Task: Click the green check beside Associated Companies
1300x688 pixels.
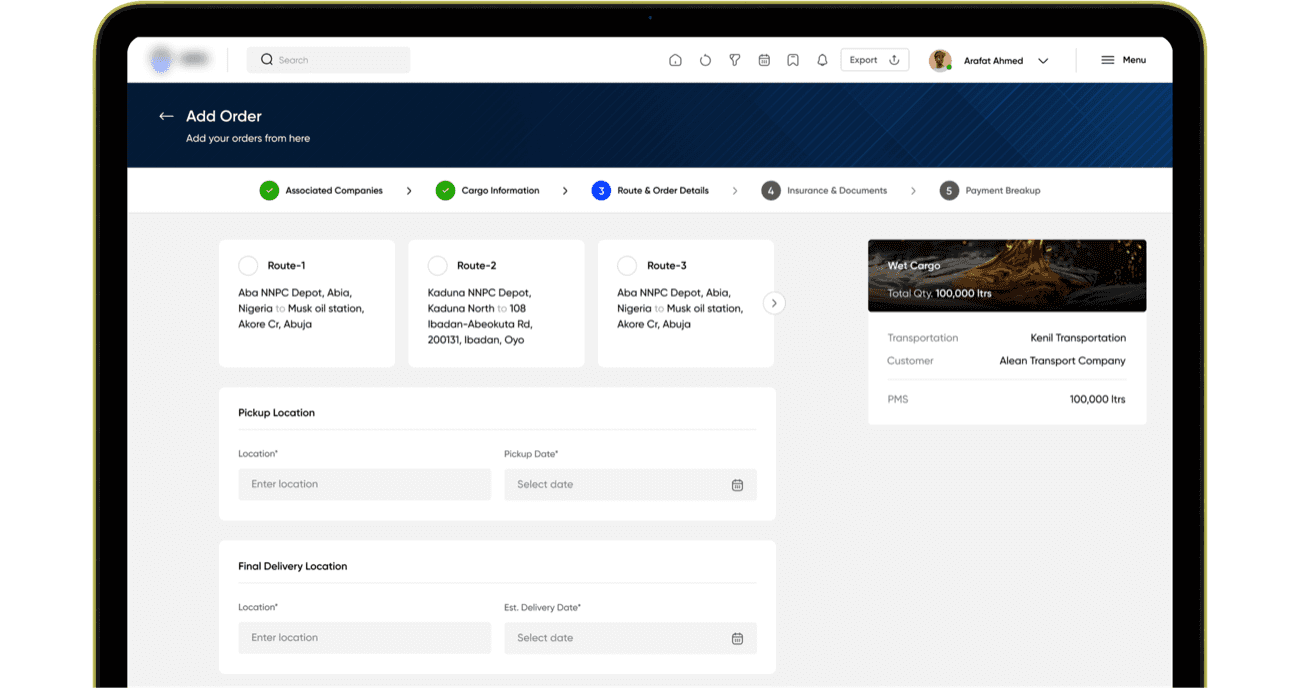Action: tap(269, 190)
